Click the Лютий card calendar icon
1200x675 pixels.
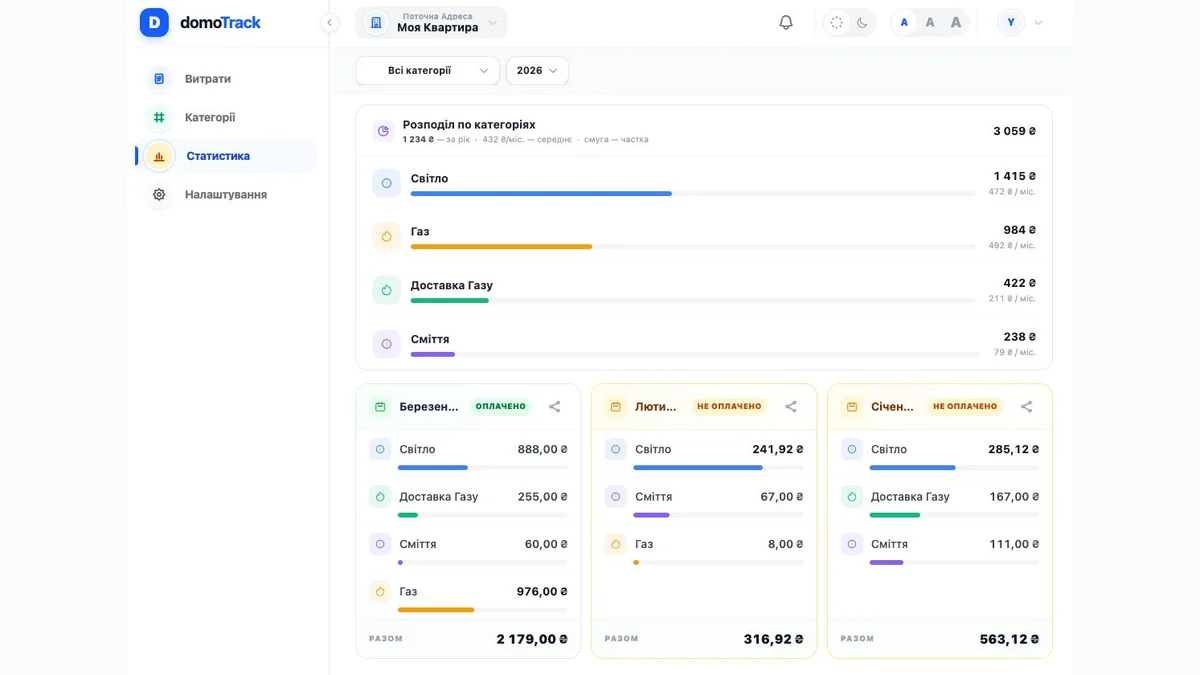(x=616, y=407)
